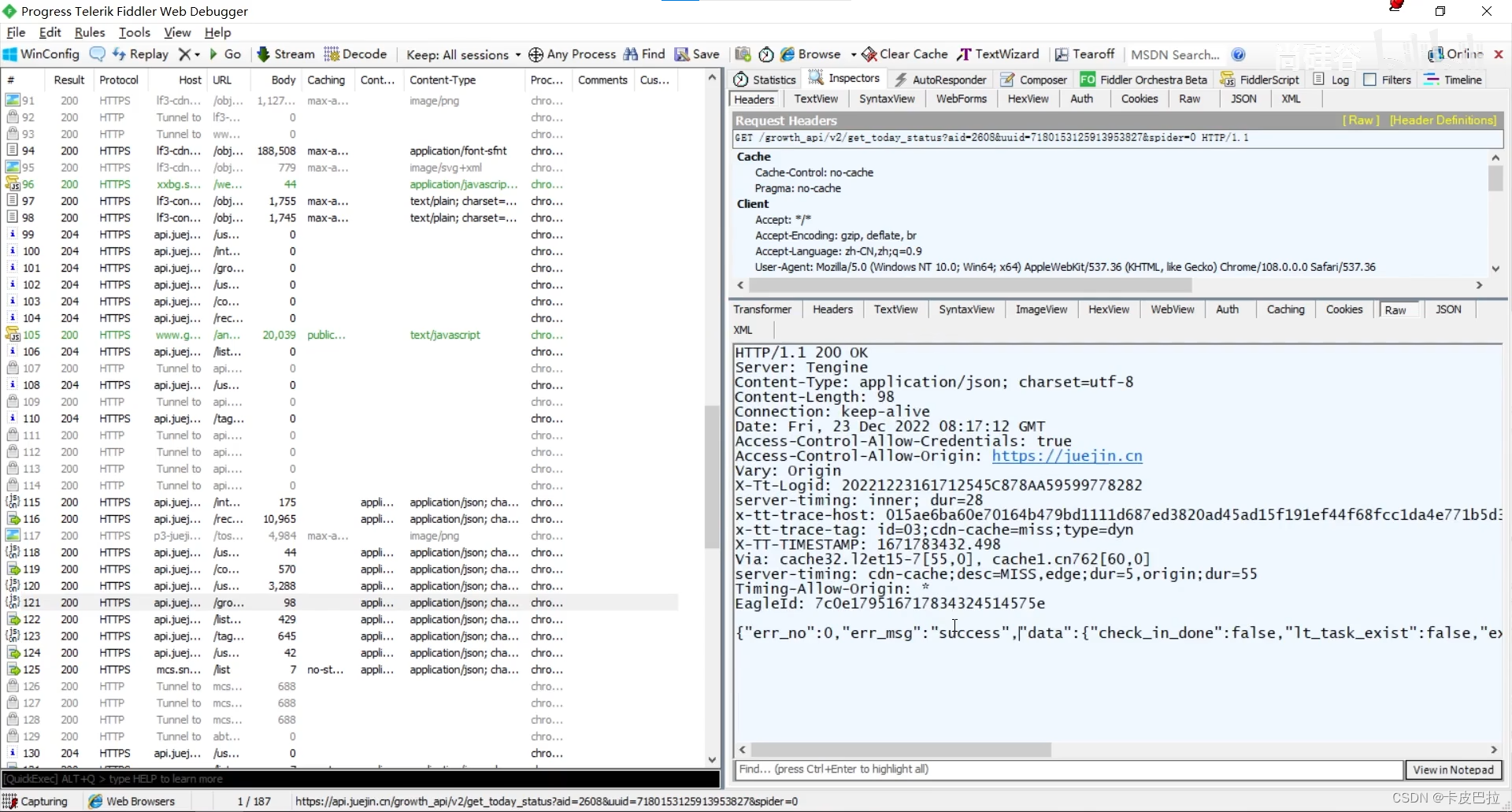Select response Transformer tab
The height and width of the screenshot is (812, 1512).
762,310
